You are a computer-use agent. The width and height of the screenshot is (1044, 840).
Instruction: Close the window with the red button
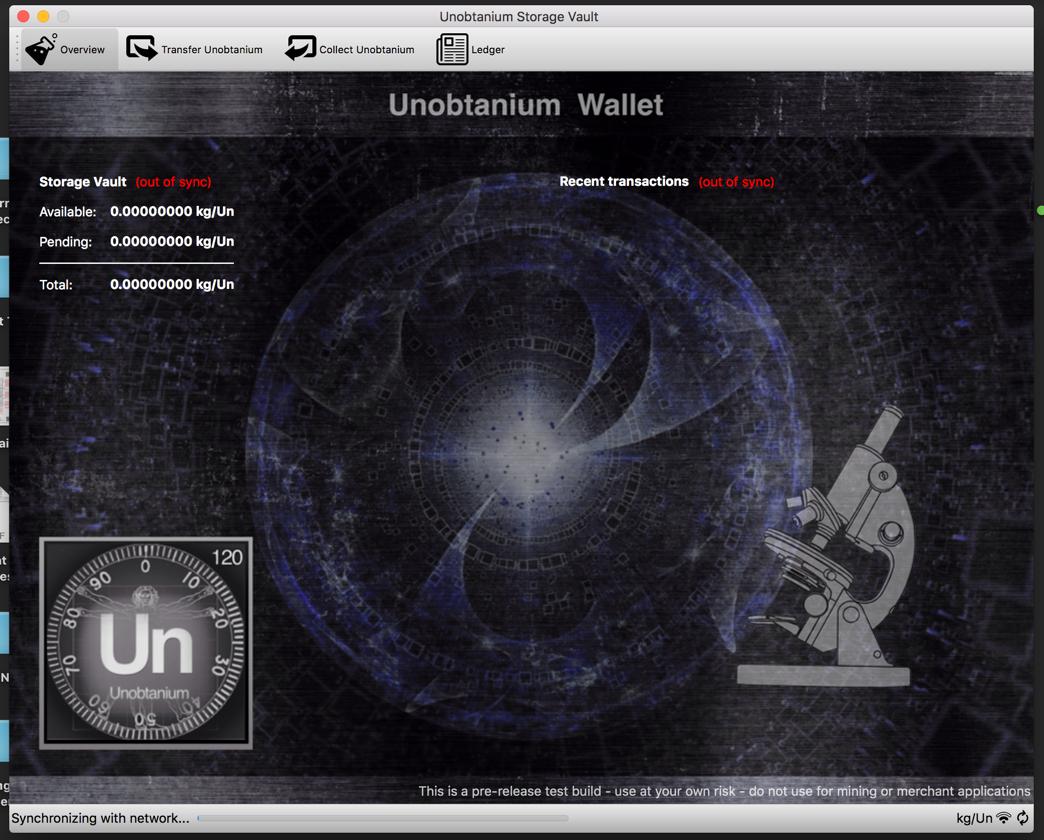click(x=23, y=16)
